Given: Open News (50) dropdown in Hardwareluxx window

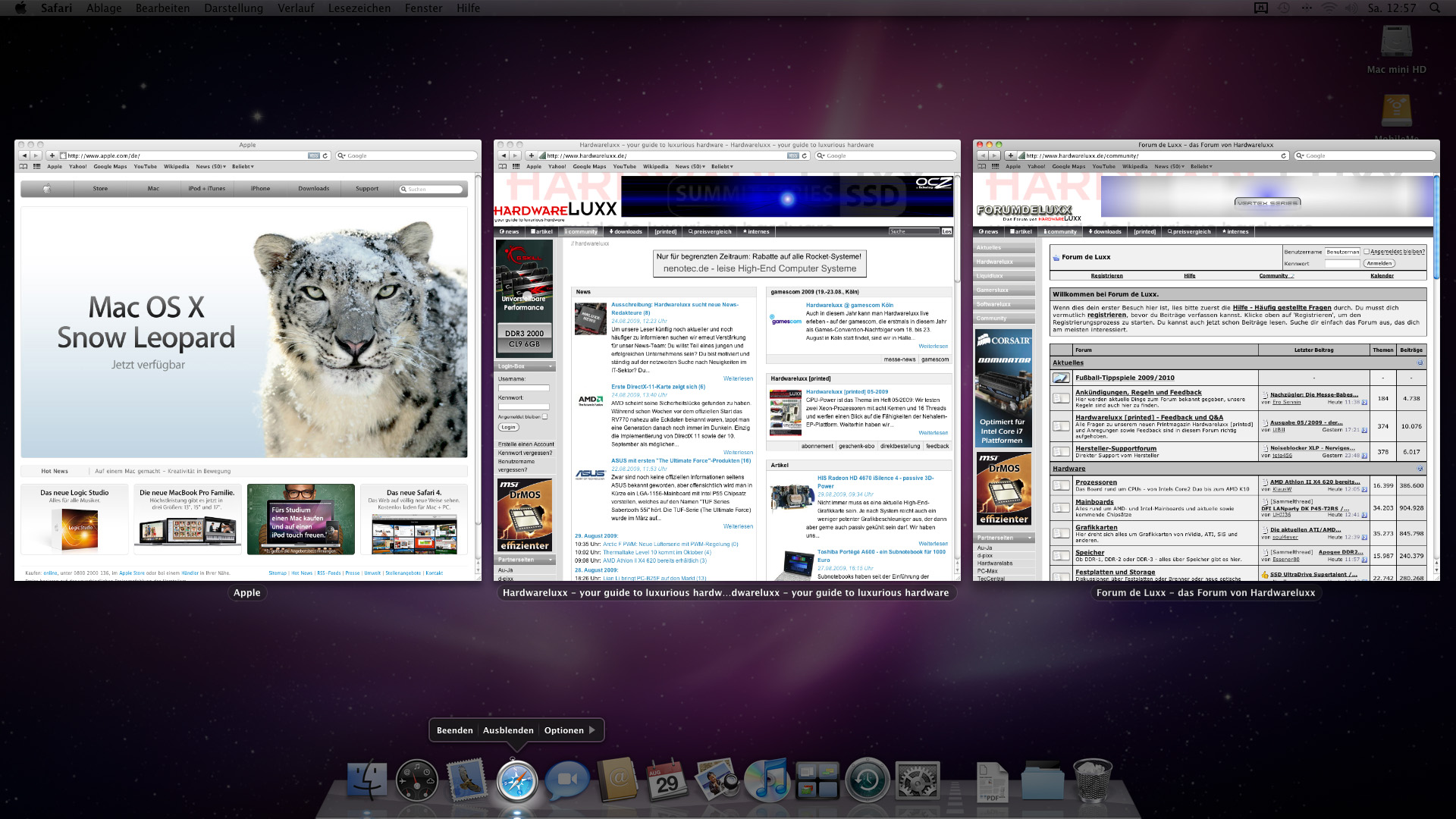Looking at the screenshot, I should (690, 167).
